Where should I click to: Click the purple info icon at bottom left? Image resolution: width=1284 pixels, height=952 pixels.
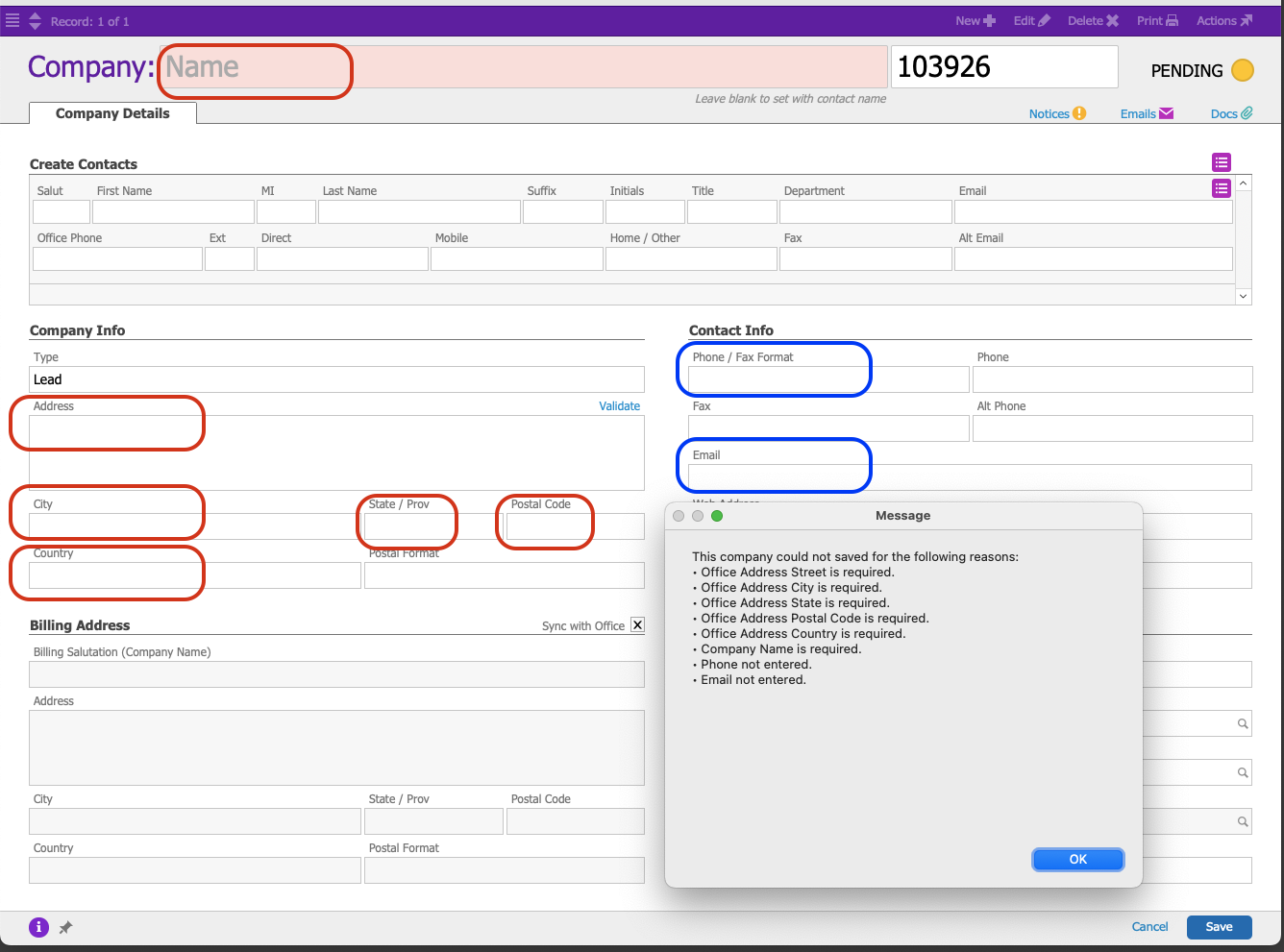click(38, 927)
